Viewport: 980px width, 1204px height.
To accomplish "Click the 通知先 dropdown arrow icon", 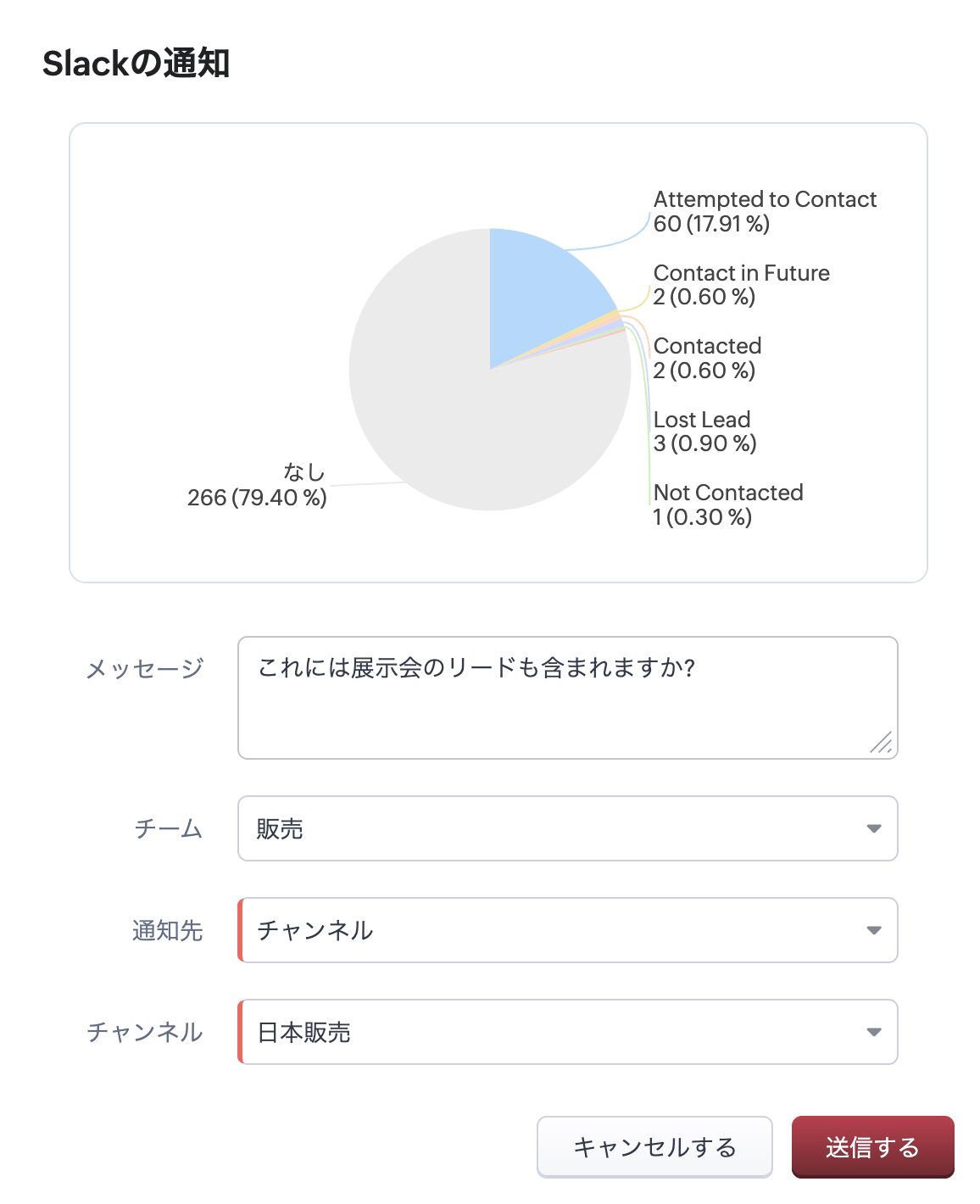I will (874, 930).
